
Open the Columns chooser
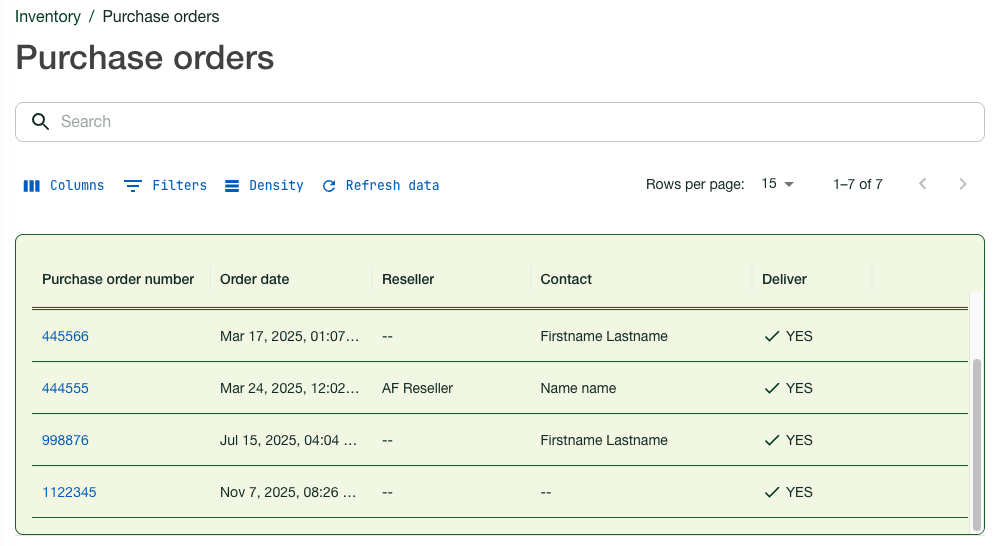[x=64, y=185]
